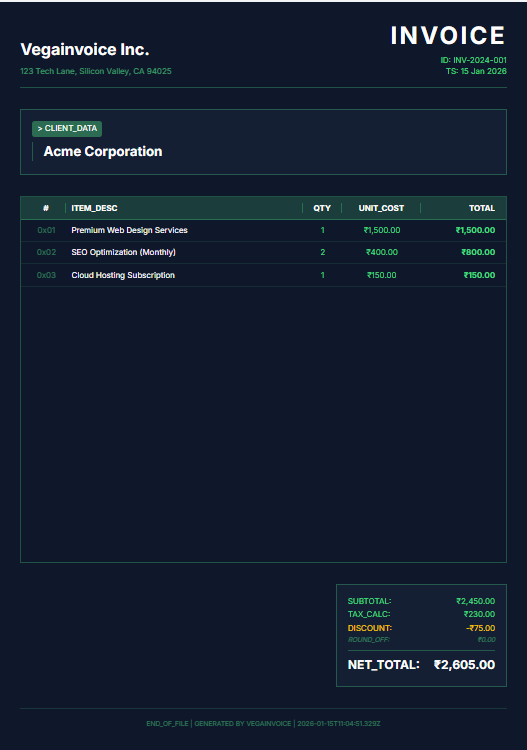Click the ROUND_OFF: label
Screen dimensions: 527x750
pos(369,640)
